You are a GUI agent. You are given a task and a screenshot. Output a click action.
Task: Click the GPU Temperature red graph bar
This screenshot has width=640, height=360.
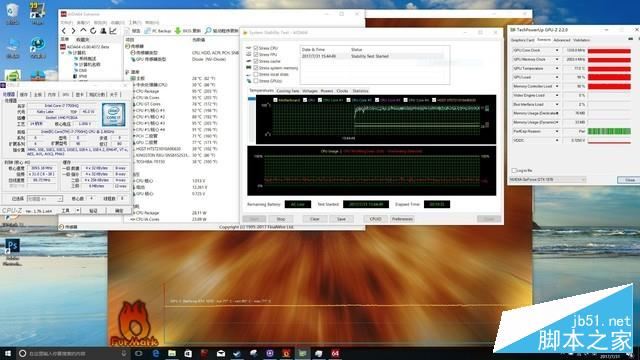609,69
